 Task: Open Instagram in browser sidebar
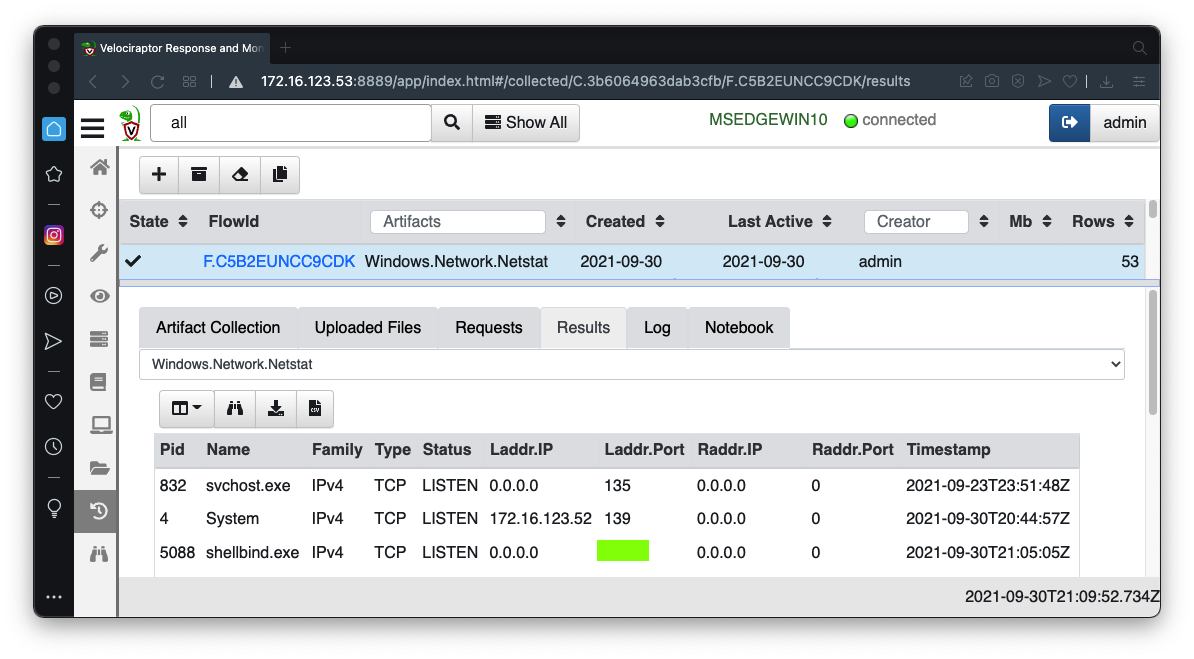[53, 235]
